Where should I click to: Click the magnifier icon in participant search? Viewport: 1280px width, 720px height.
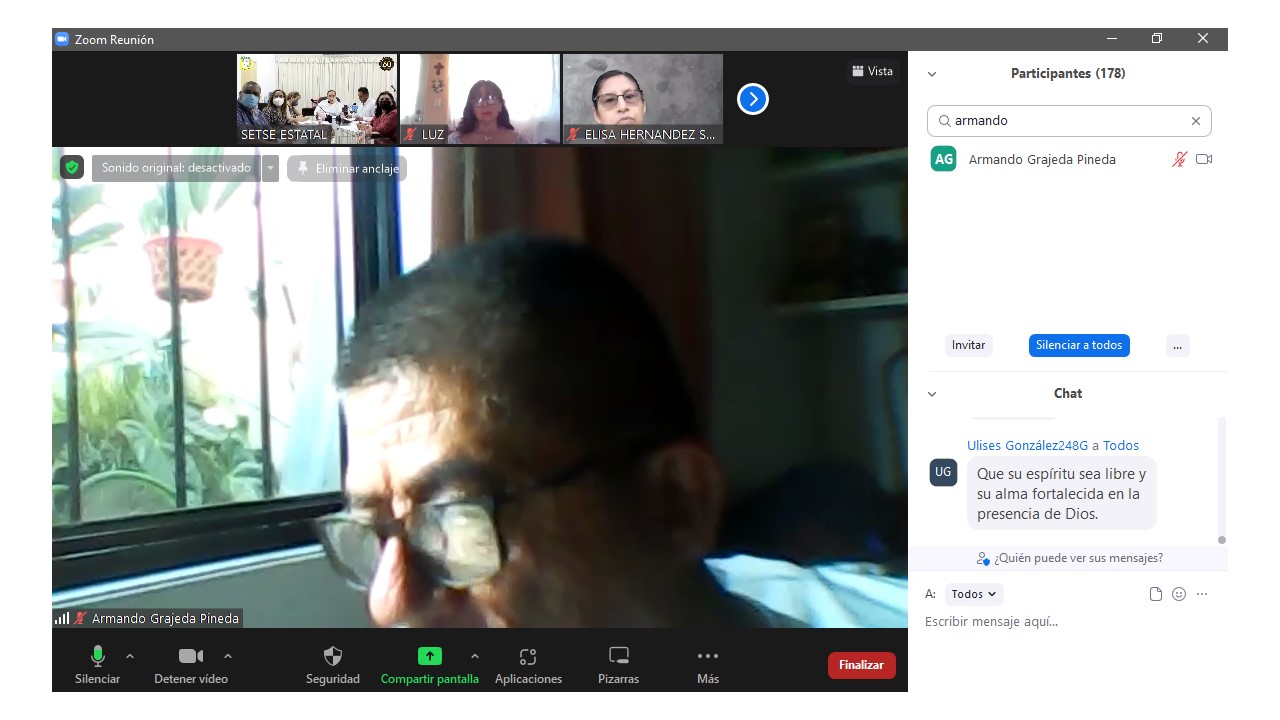(944, 121)
